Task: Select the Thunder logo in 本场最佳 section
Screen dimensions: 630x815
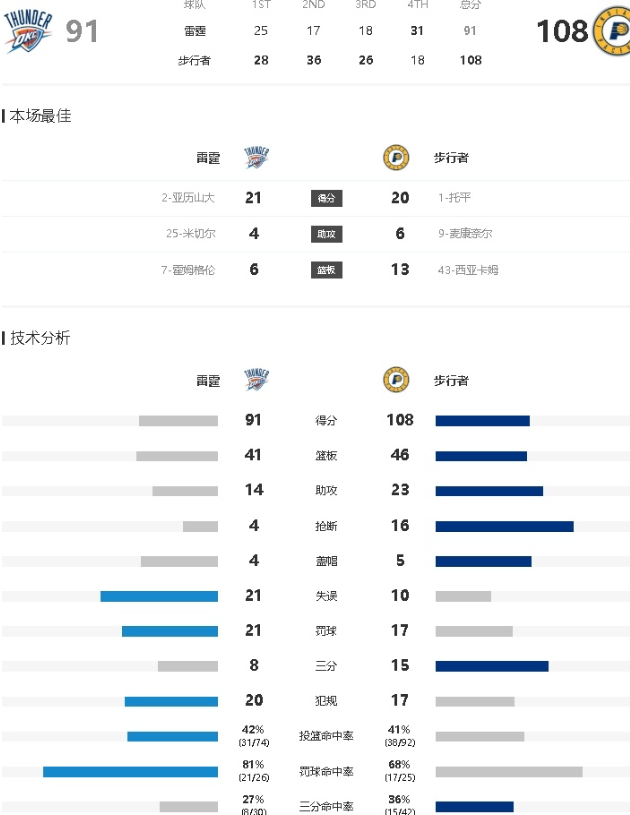Action: pyautogui.click(x=256, y=157)
